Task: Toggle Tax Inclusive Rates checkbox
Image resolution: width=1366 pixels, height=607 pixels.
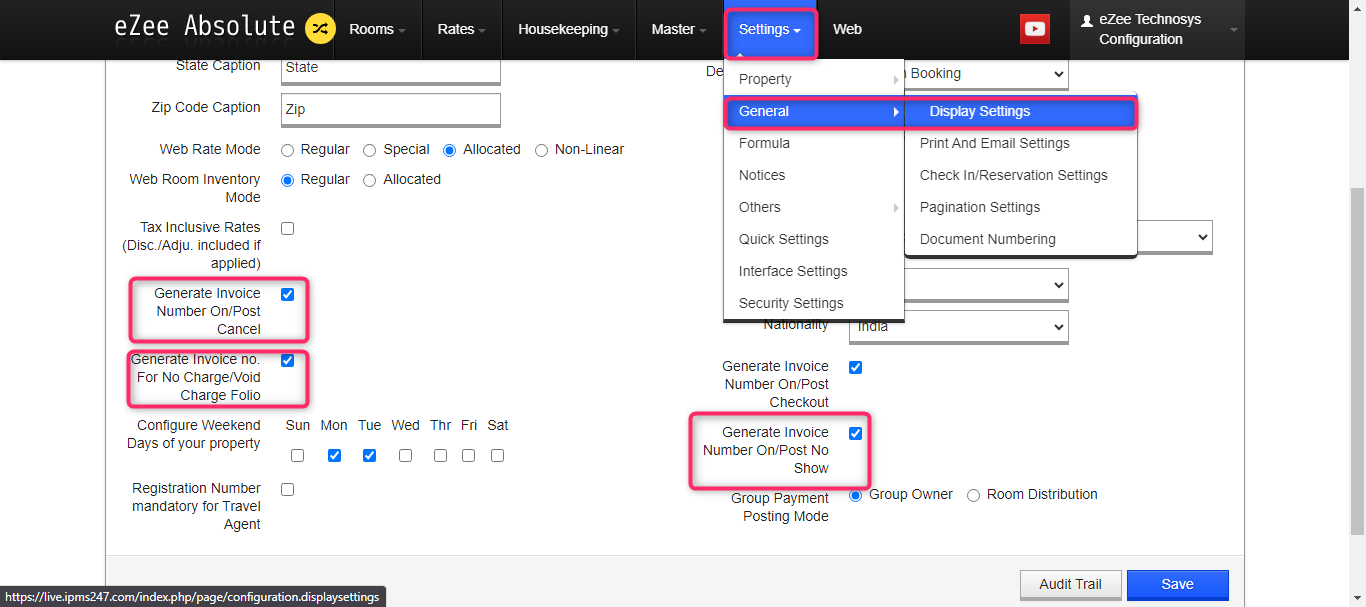Action: [288, 228]
